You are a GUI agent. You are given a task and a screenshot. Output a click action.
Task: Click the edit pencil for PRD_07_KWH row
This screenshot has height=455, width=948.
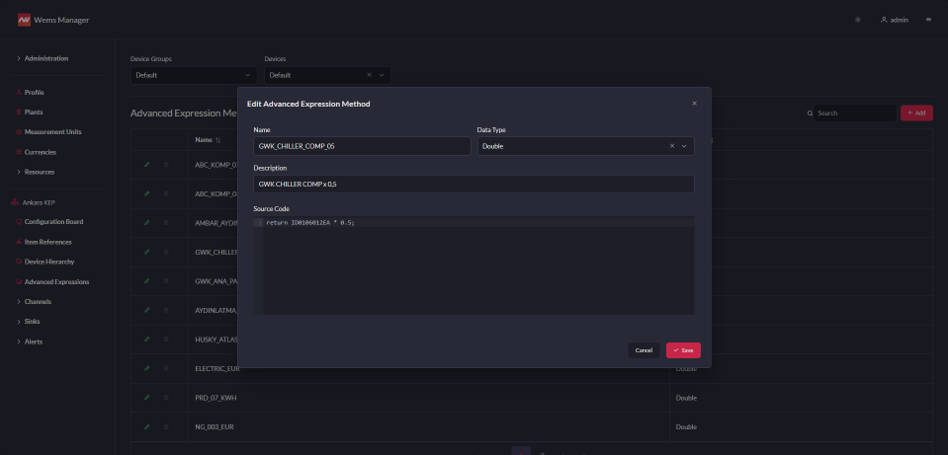coord(147,397)
